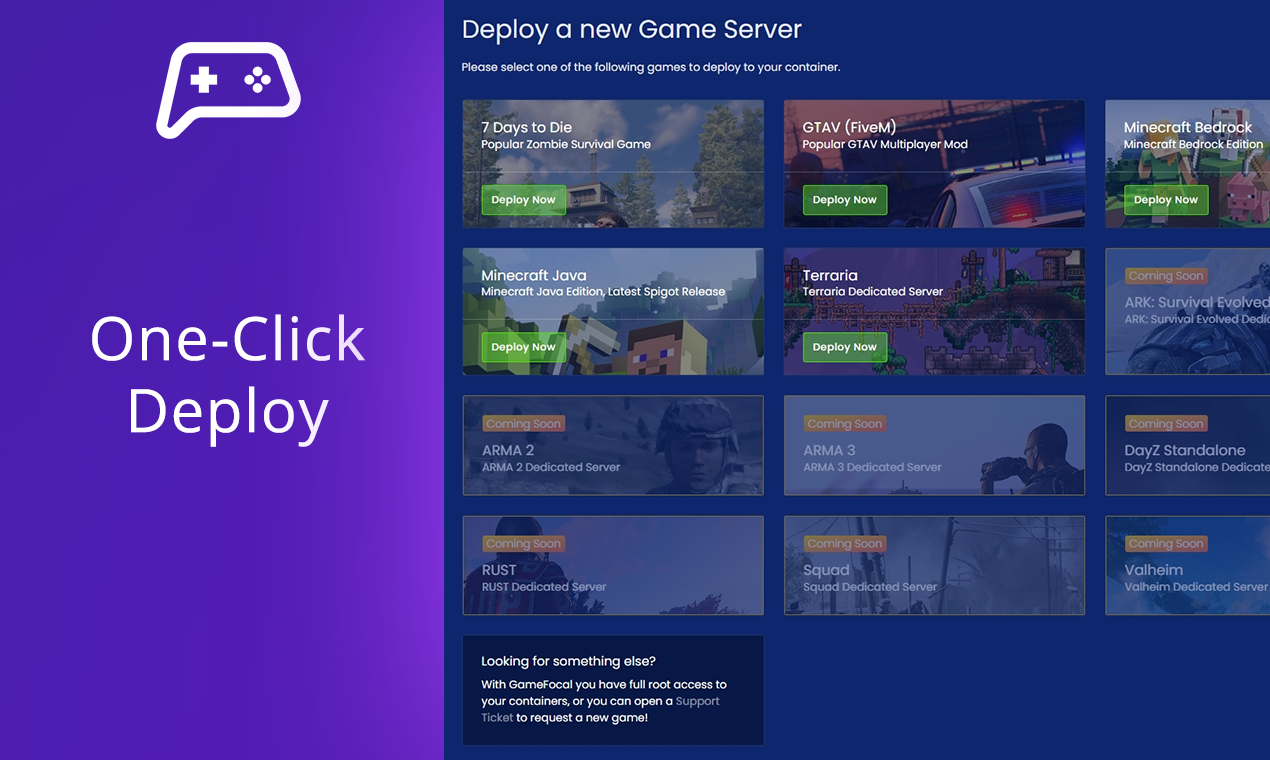Viewport: 1270px width, 760px height.
Task: Deploy the Minecraft Java server
Action: [x=524, y=347]
